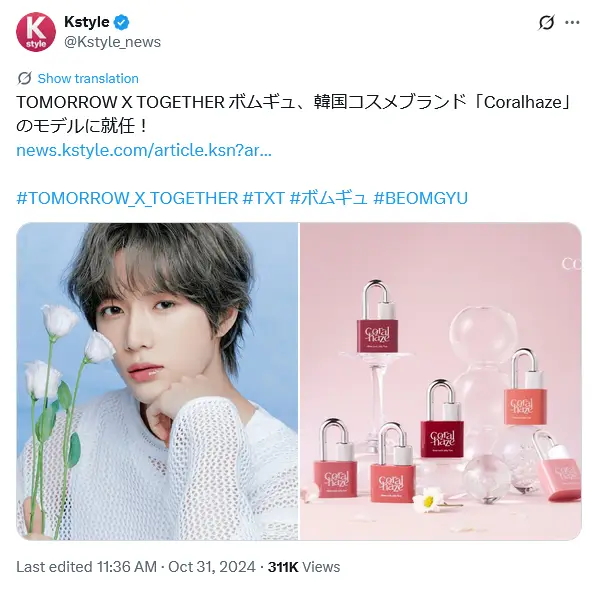Click the Grok icon at top right
This screenshot has width=598, height=589.
pos(546,23)
